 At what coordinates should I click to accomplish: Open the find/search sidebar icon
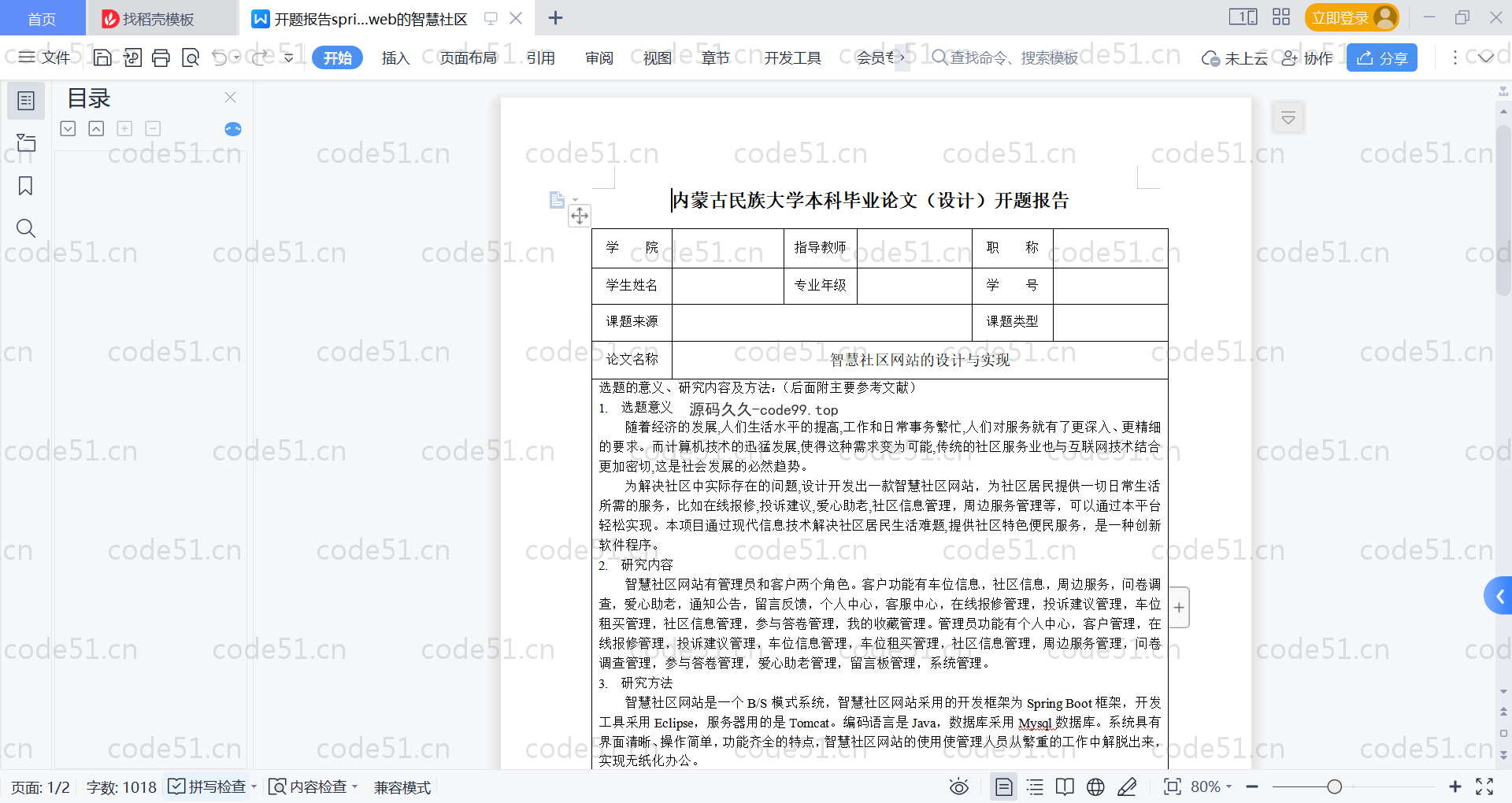coord(26,228)
